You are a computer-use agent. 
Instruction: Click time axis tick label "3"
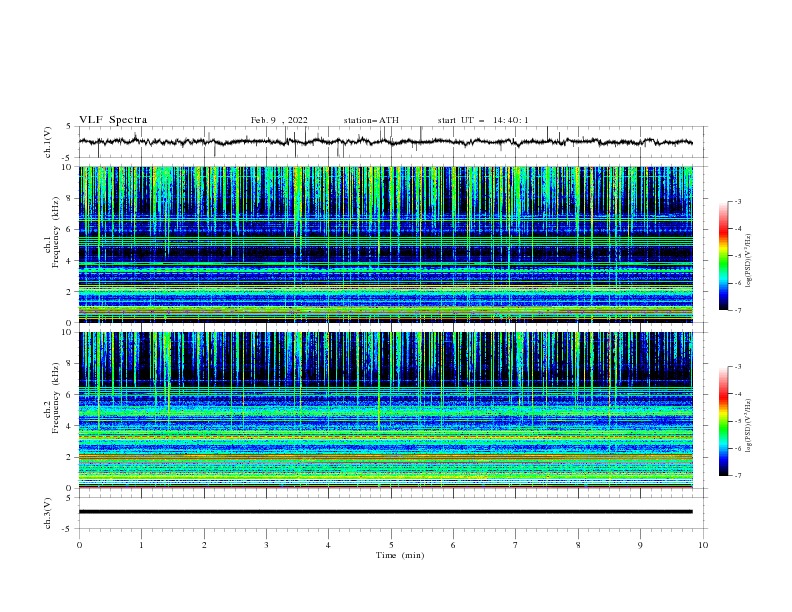click(266, 545)
